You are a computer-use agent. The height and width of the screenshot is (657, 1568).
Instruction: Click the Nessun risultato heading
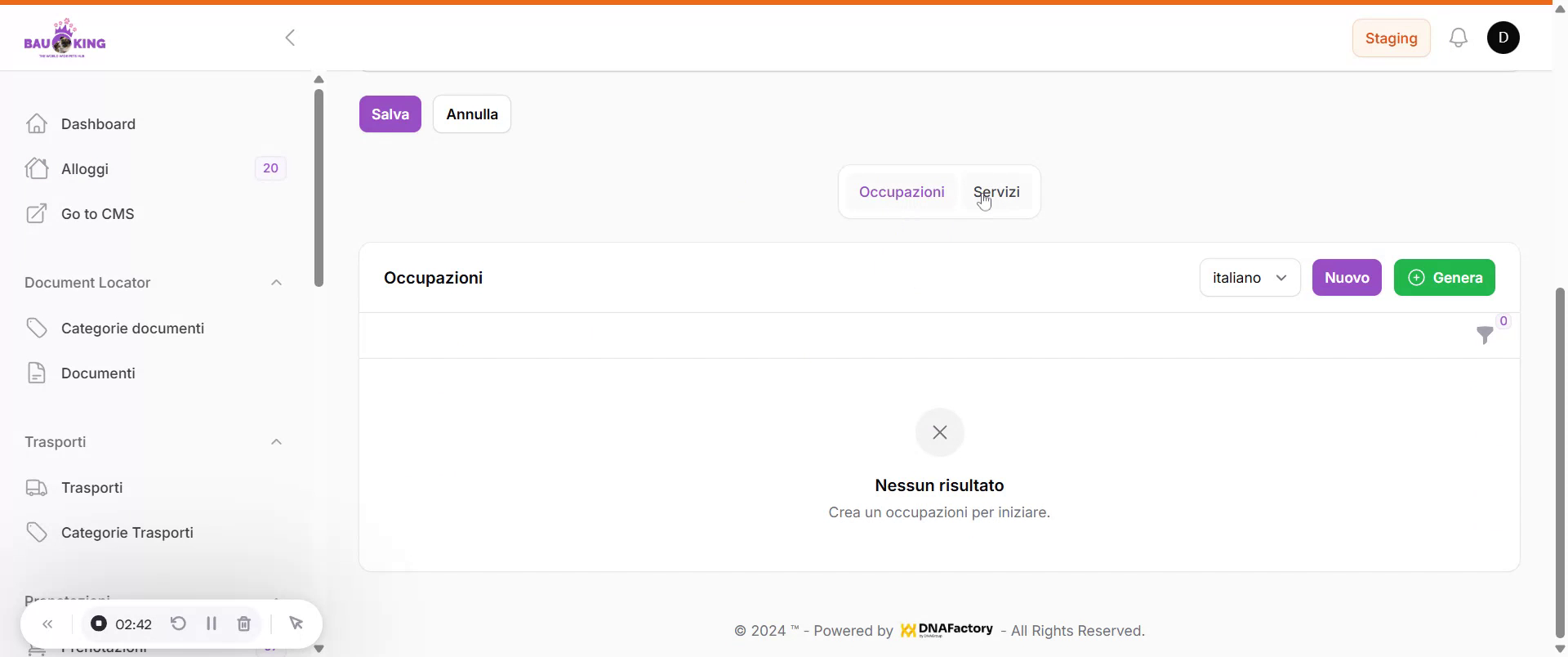point(940,485)
